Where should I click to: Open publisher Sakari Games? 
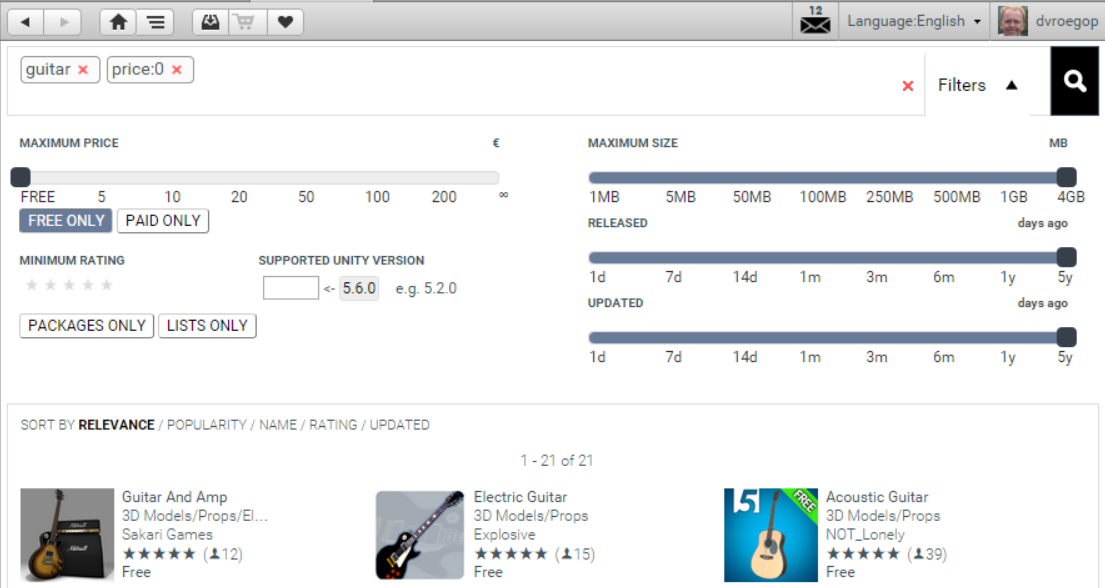point(167,534)
